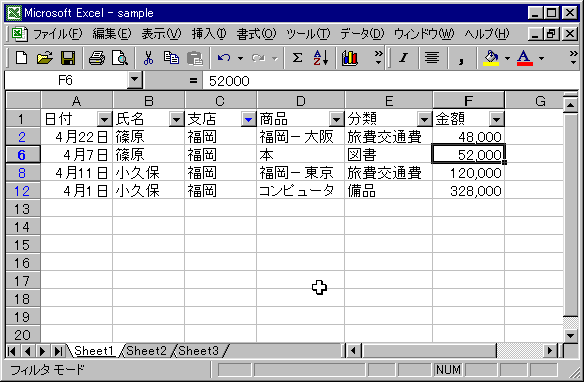Open the 分類 filter dropdown
584x382 pixels.
tap(424, 120)
